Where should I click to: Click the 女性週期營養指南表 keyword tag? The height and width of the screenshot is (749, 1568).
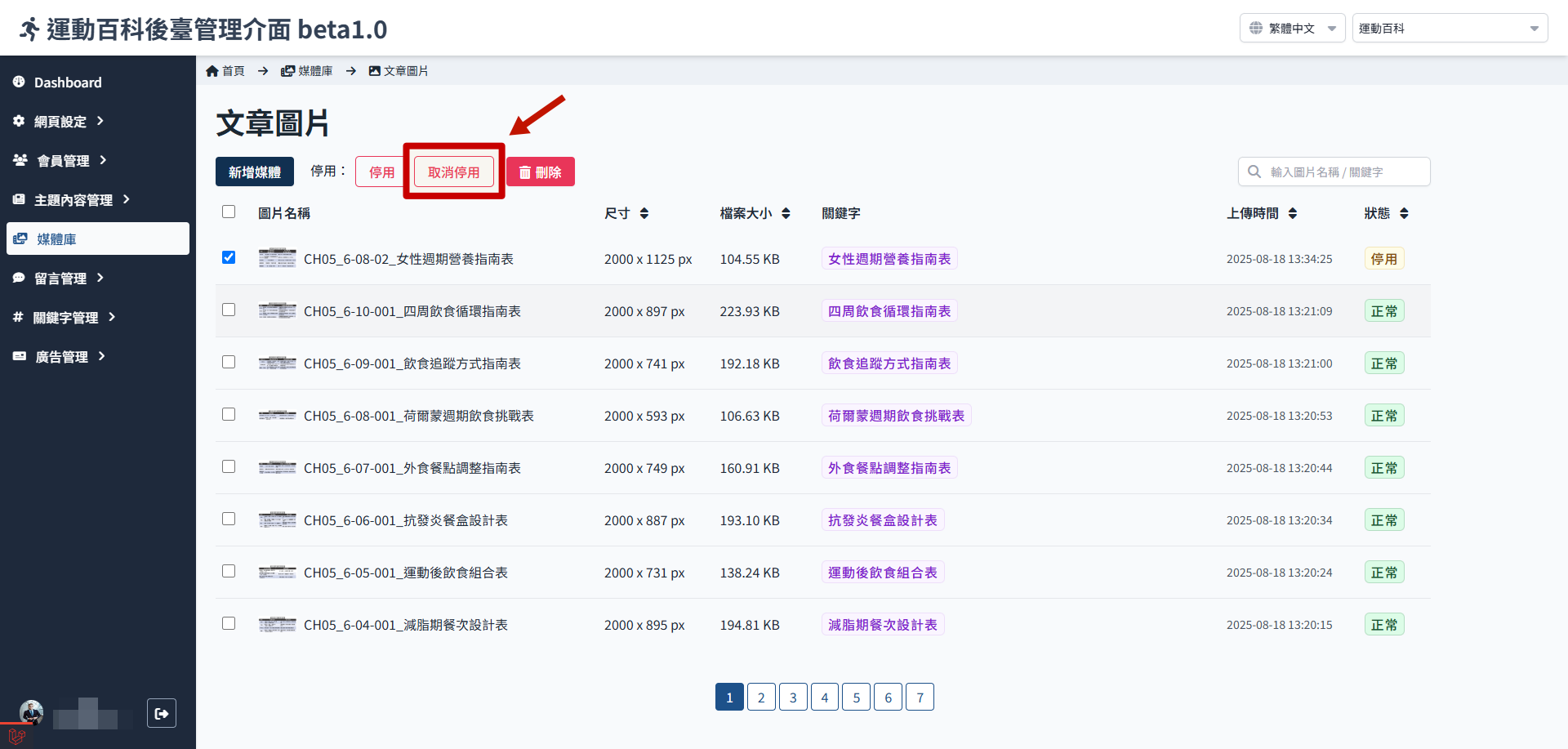(889, 258)
